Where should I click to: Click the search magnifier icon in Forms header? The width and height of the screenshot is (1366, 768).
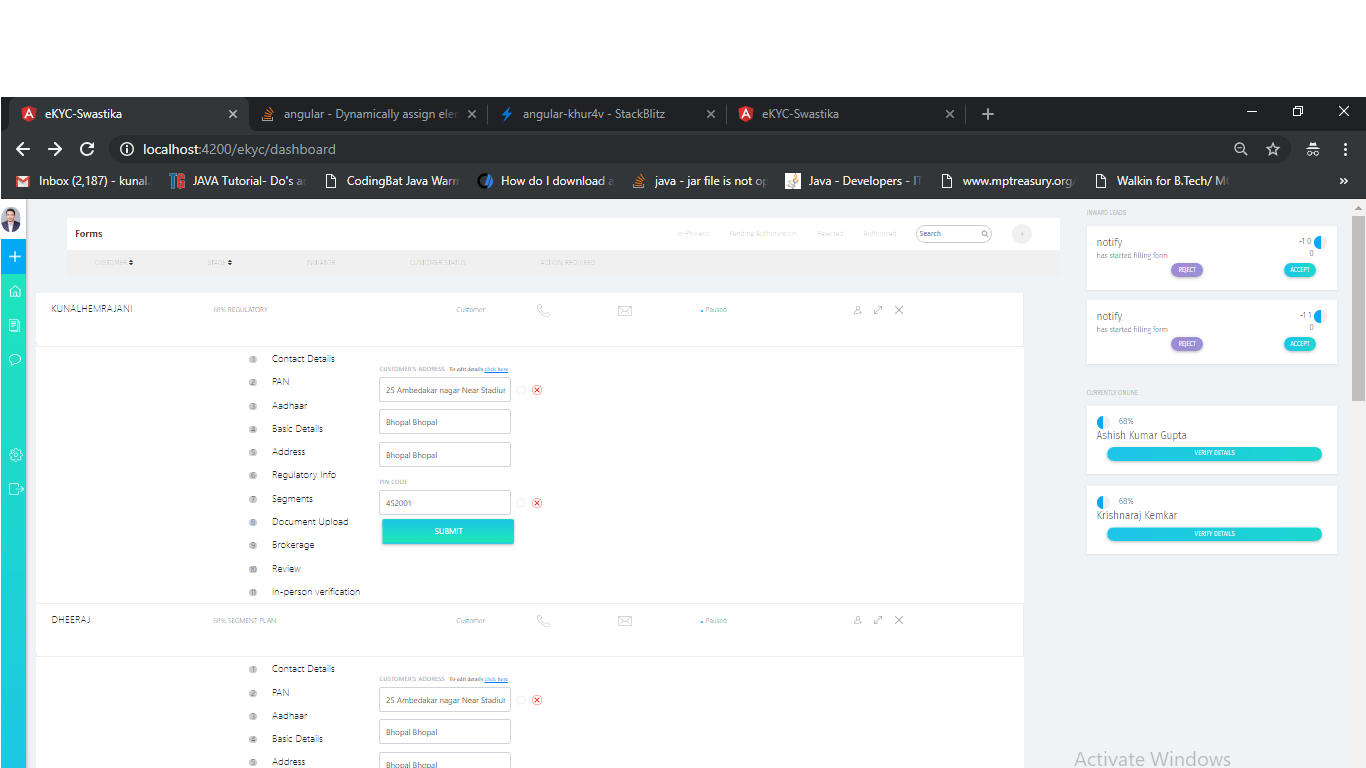tap(984, 234)
